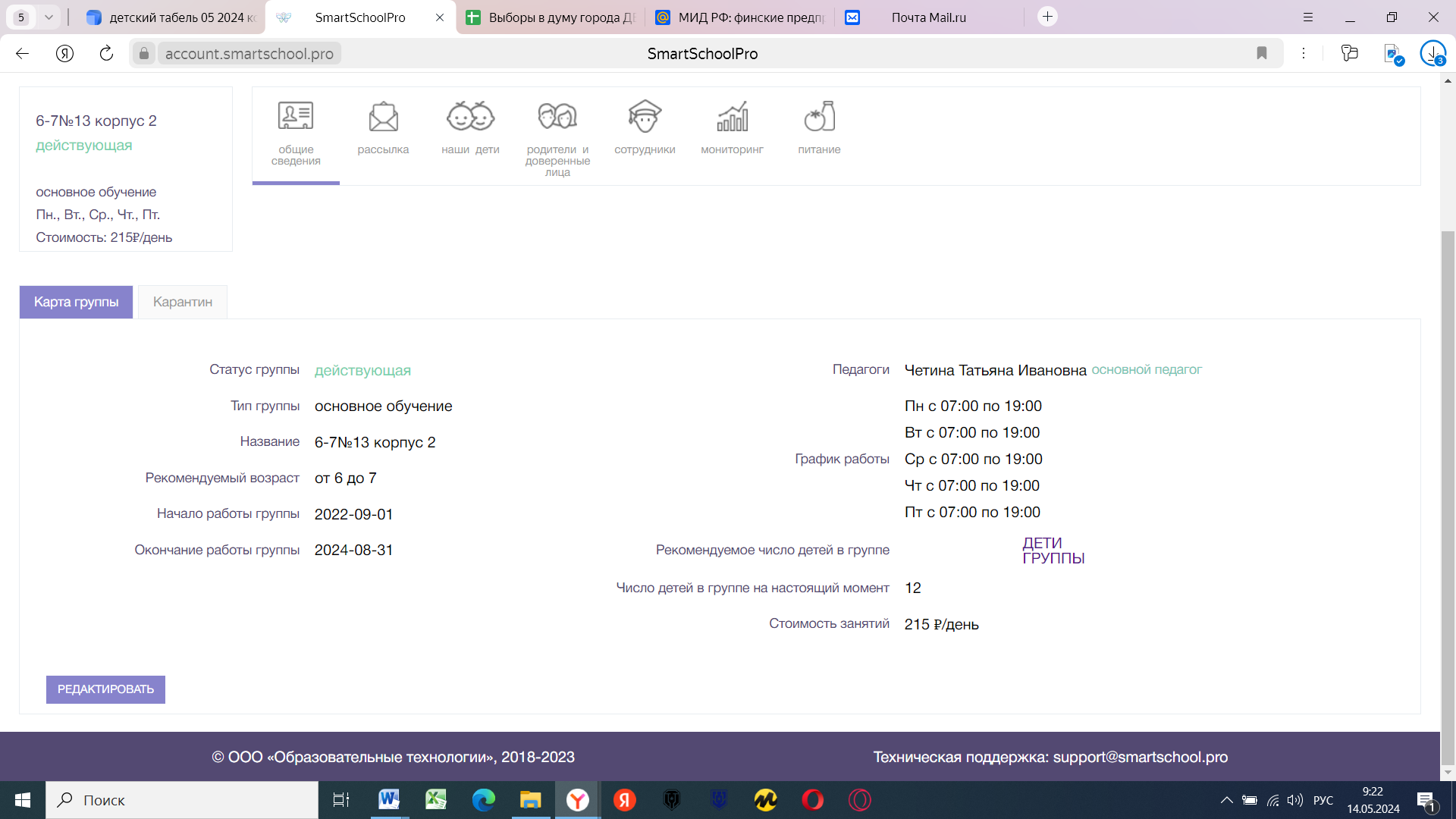This screenshot has width=1456, height=819.
Task: Show hidden system tray icons chevron
Action: point(1226,800)
